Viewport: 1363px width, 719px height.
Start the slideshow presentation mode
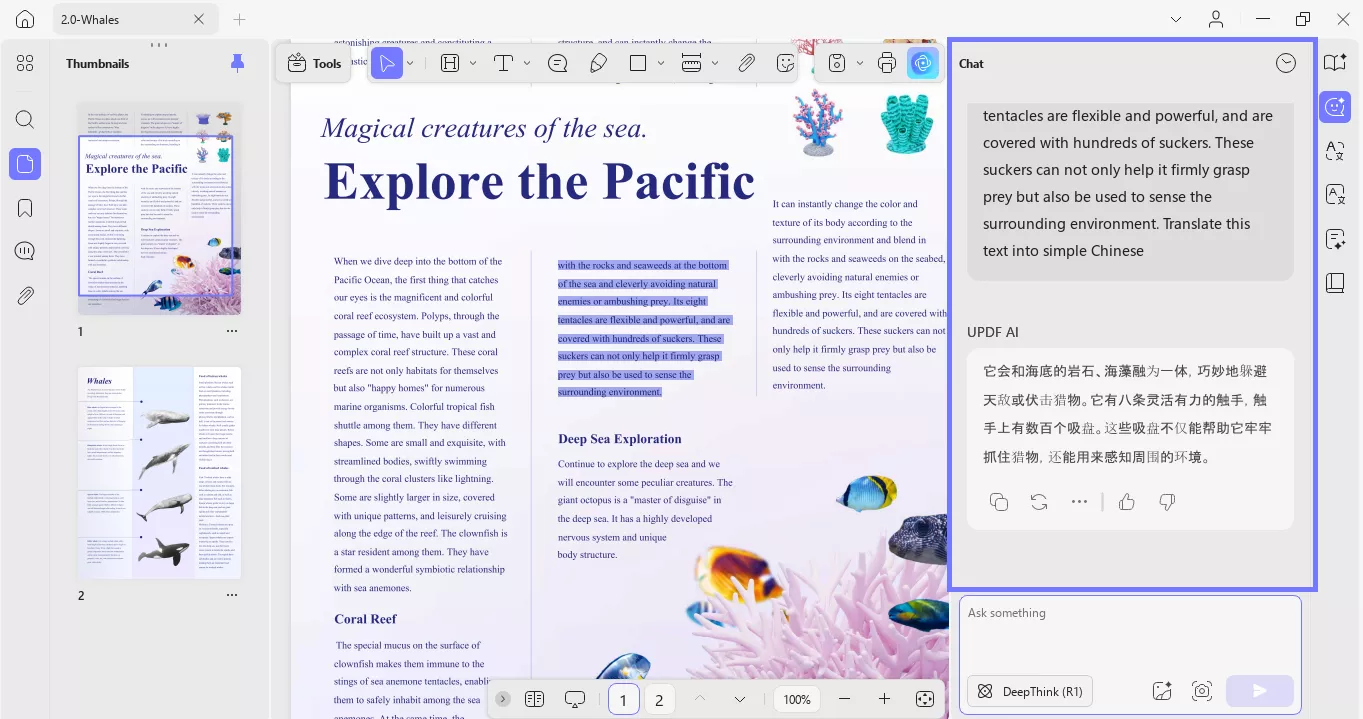(x=575, y=699)
